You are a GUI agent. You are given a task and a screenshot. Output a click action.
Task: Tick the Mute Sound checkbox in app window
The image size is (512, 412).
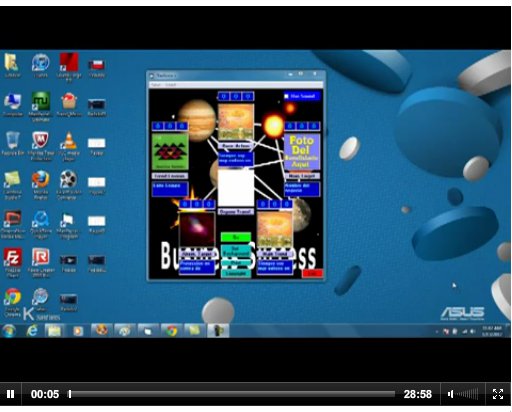[x=286, y=96]
